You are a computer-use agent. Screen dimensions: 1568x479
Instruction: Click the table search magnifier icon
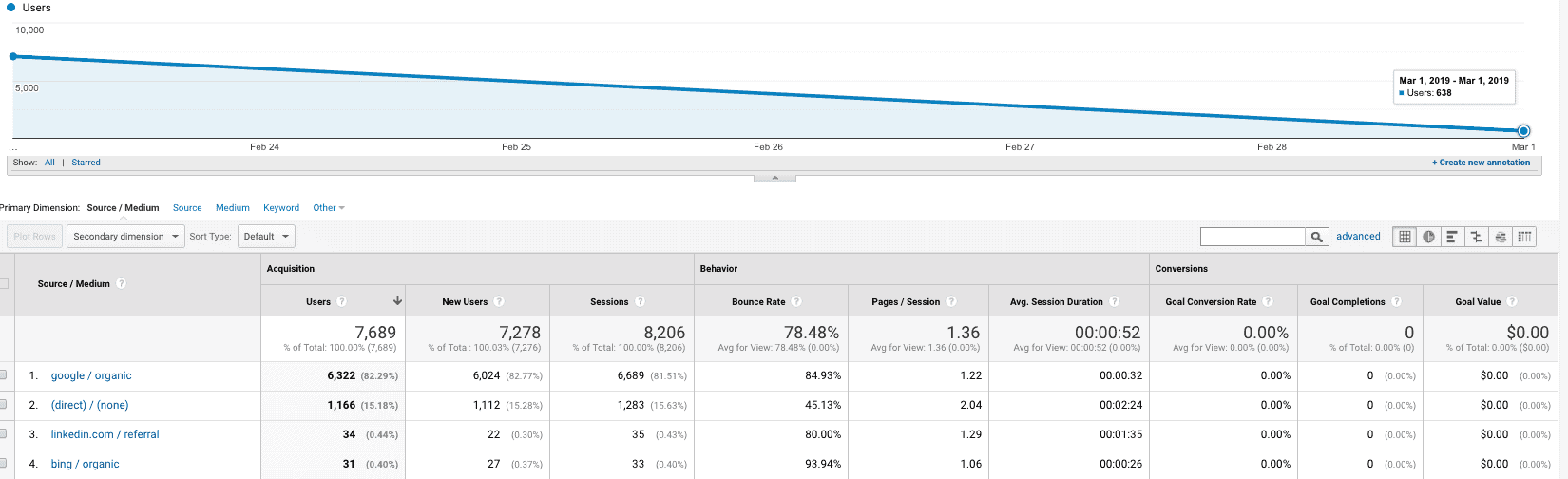[x=1317, y=237]
